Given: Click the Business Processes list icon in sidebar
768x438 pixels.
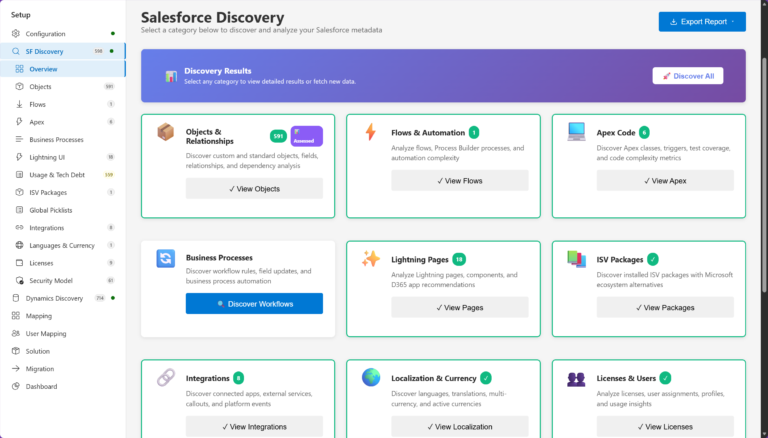Looking at the screenshot, I should coord(19,140).
